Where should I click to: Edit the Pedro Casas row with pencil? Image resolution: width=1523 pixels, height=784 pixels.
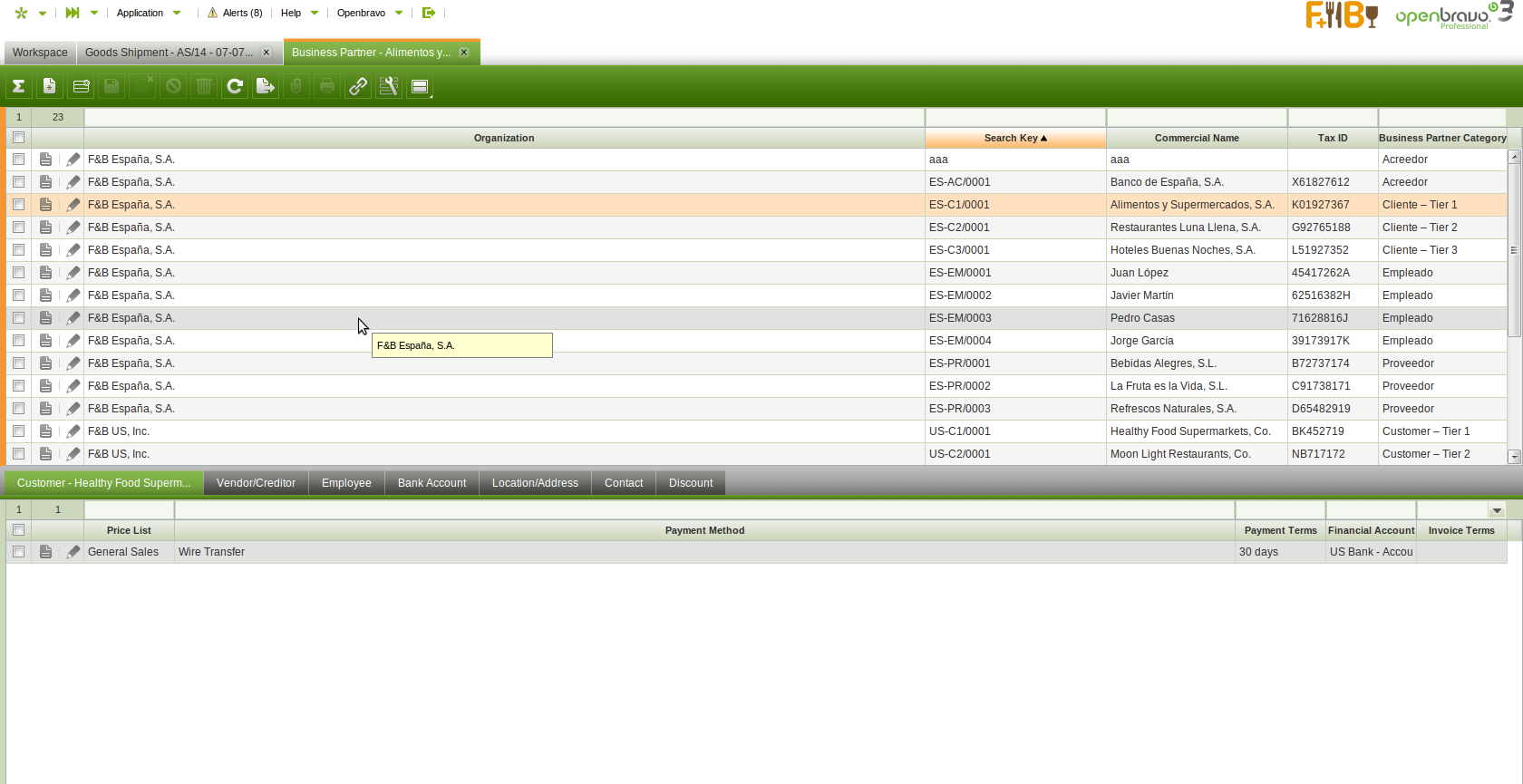[x=73, y=318]
